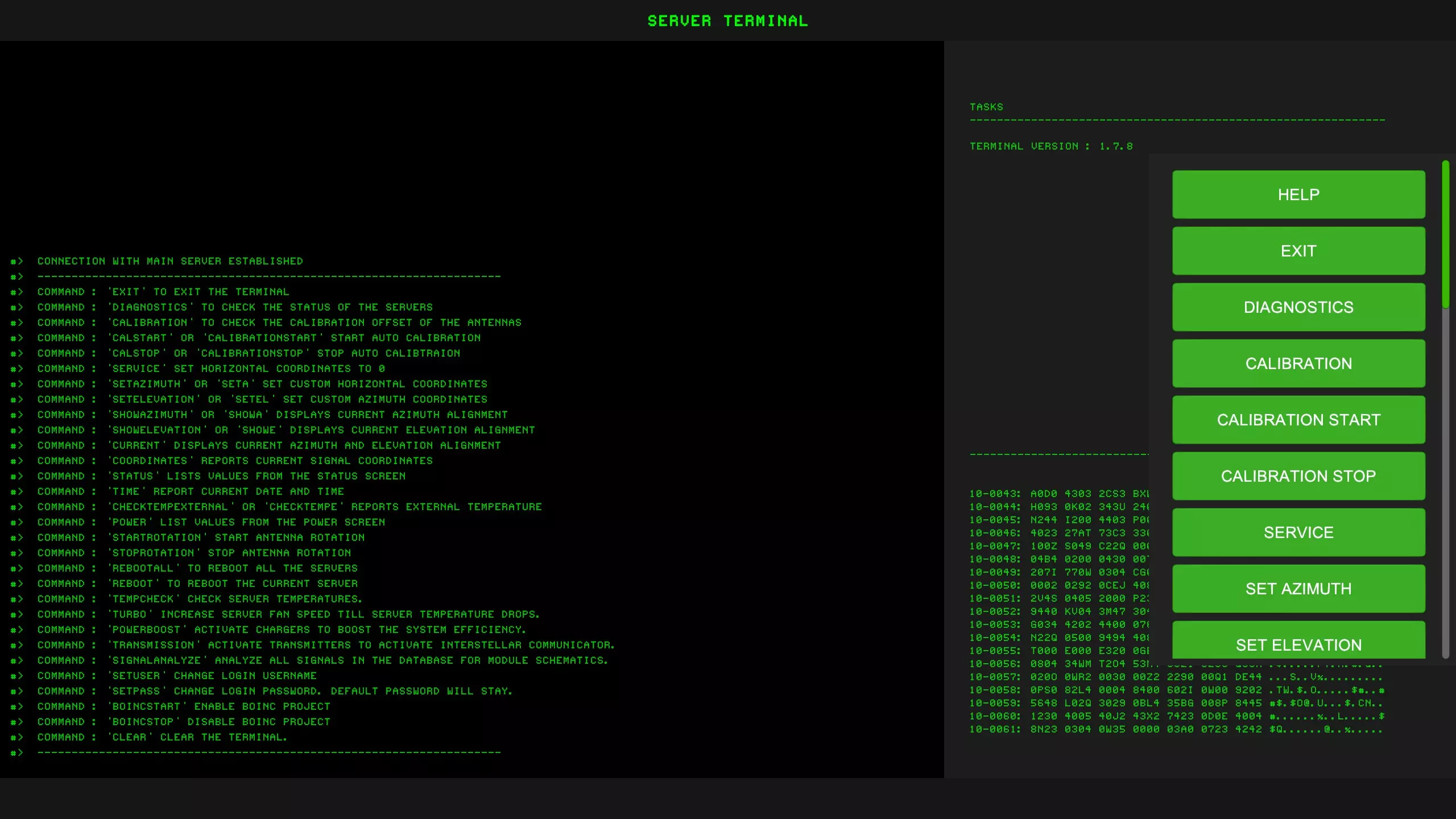Click the SERVER TERMINAL title text
Viewport: 1456px width, 819px height.
pyautogui.click(x=727, y=21)
